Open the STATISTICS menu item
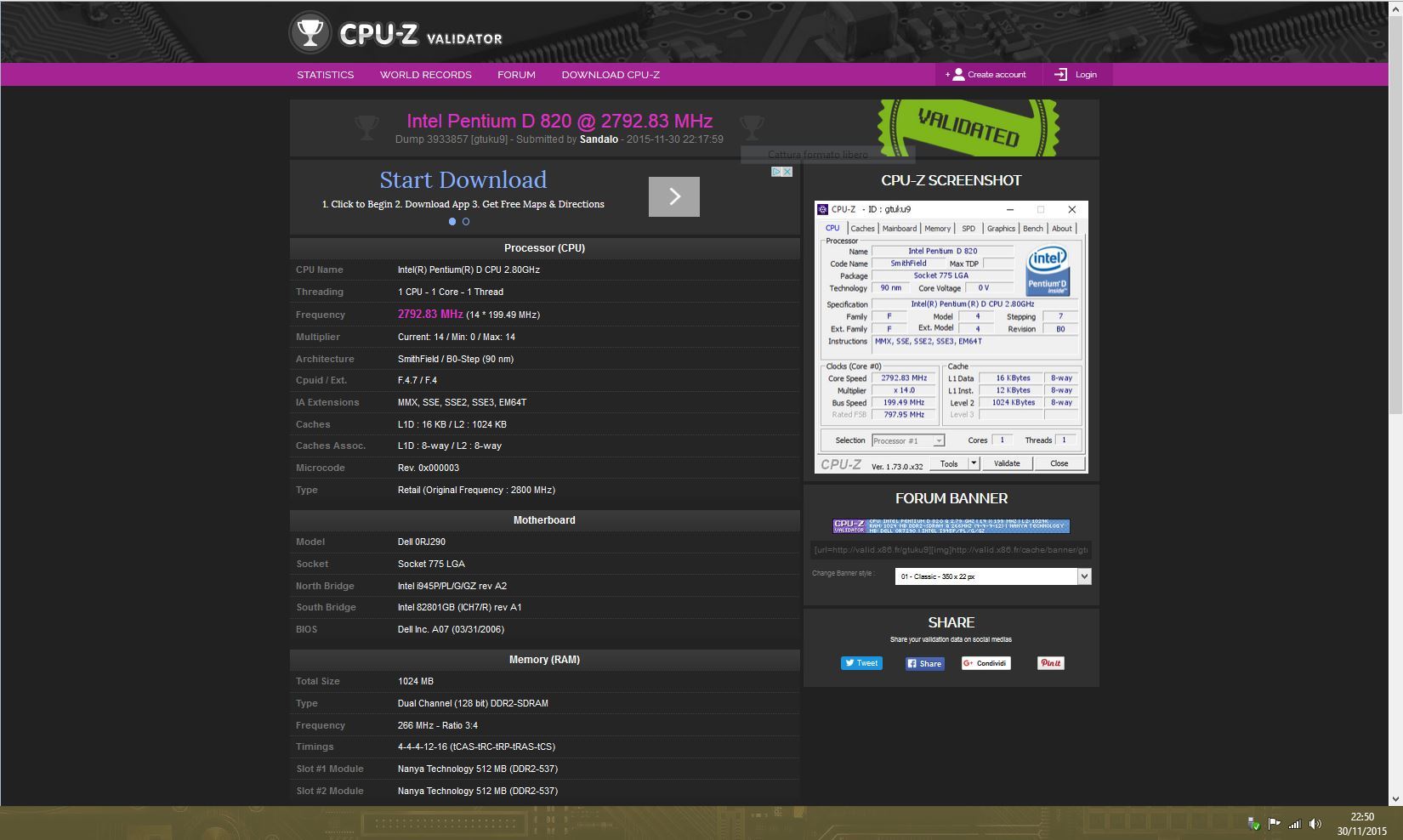This screenshot has width=1403, height=840. [325, 75]
